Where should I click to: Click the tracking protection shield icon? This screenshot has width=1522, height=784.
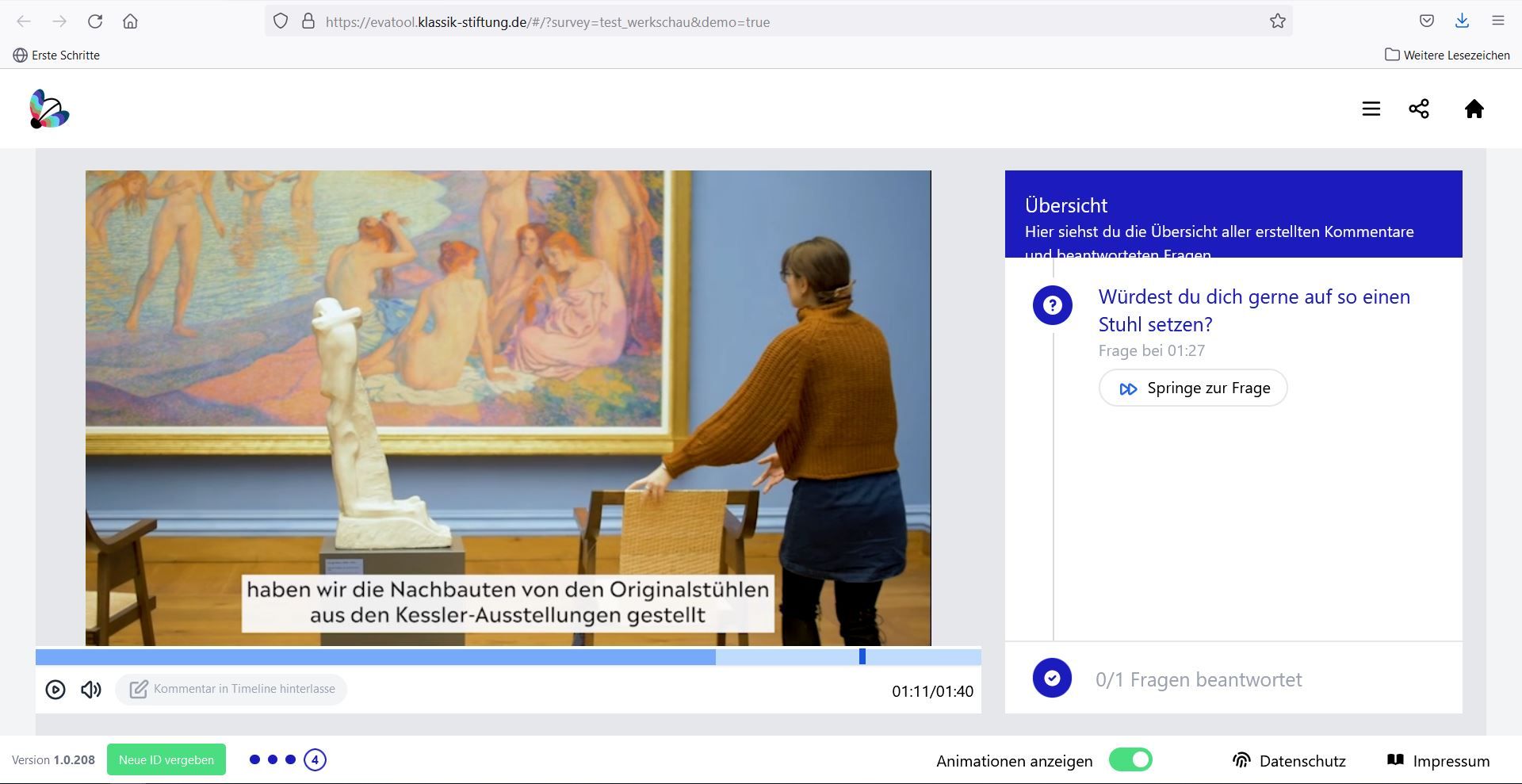tap(281, 21)
